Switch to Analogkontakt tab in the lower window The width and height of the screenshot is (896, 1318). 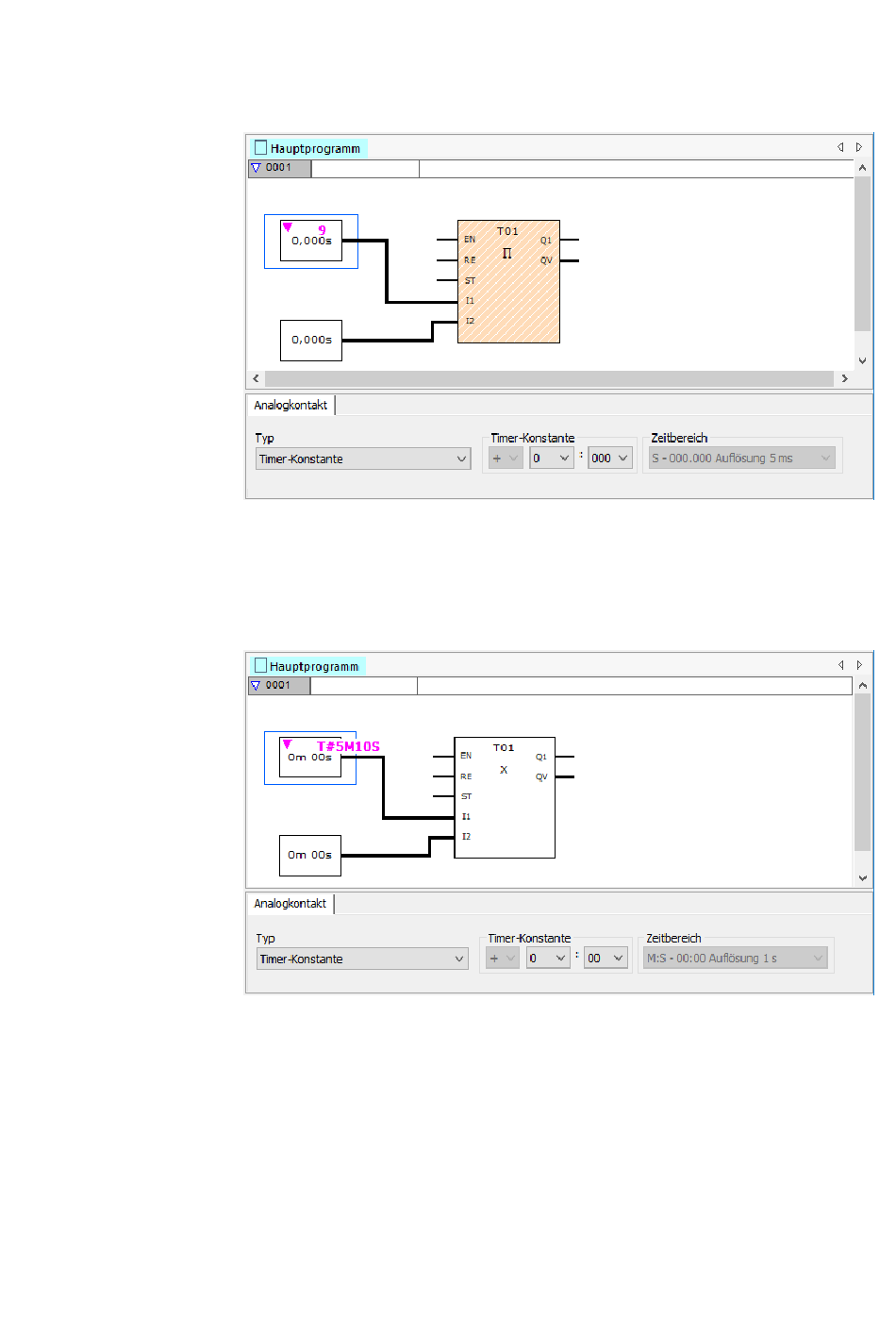pyautogui.click(x=290, y=904)
